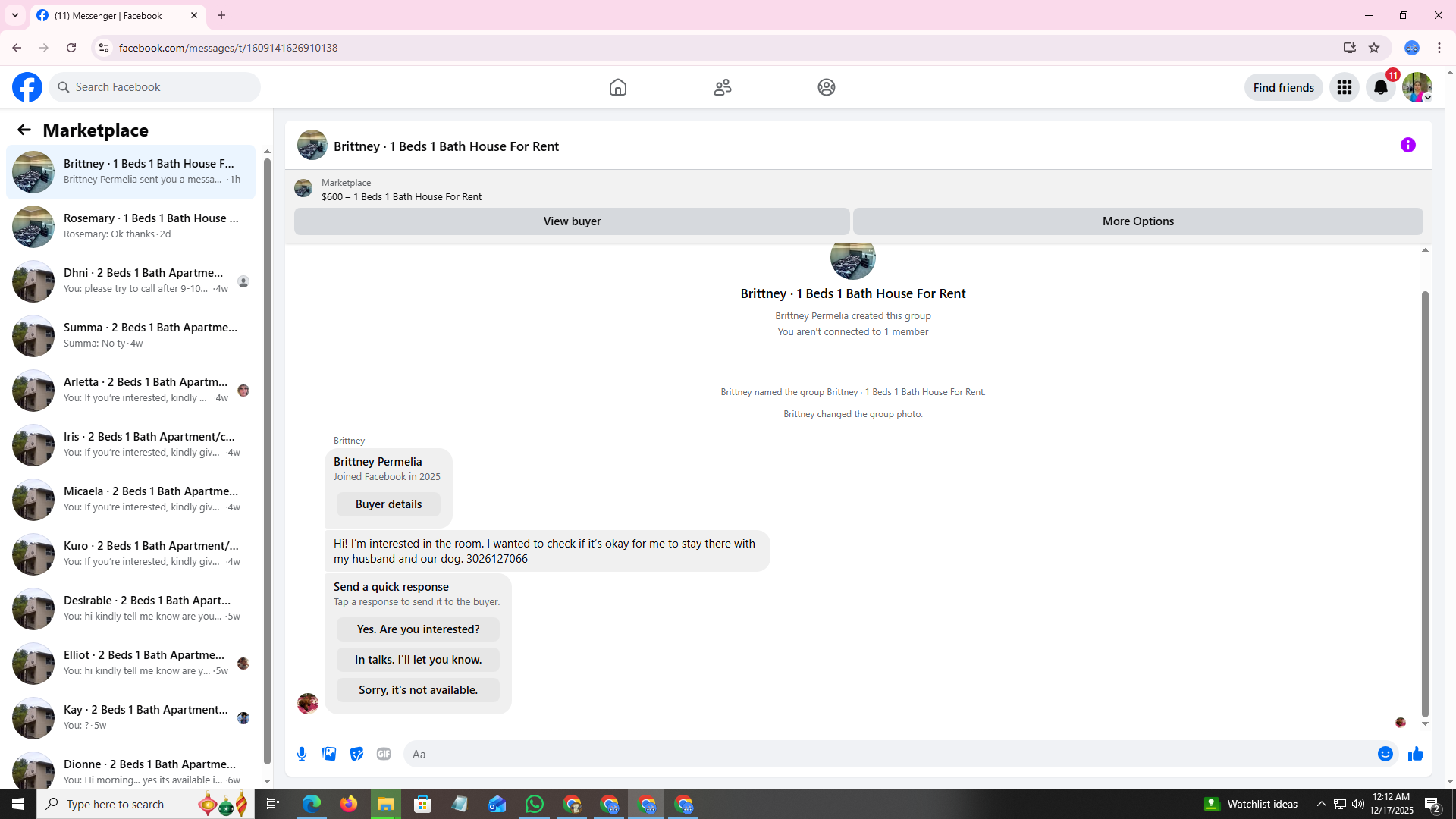
Task: Open Windows Start menu
Action: pos(18,804)
